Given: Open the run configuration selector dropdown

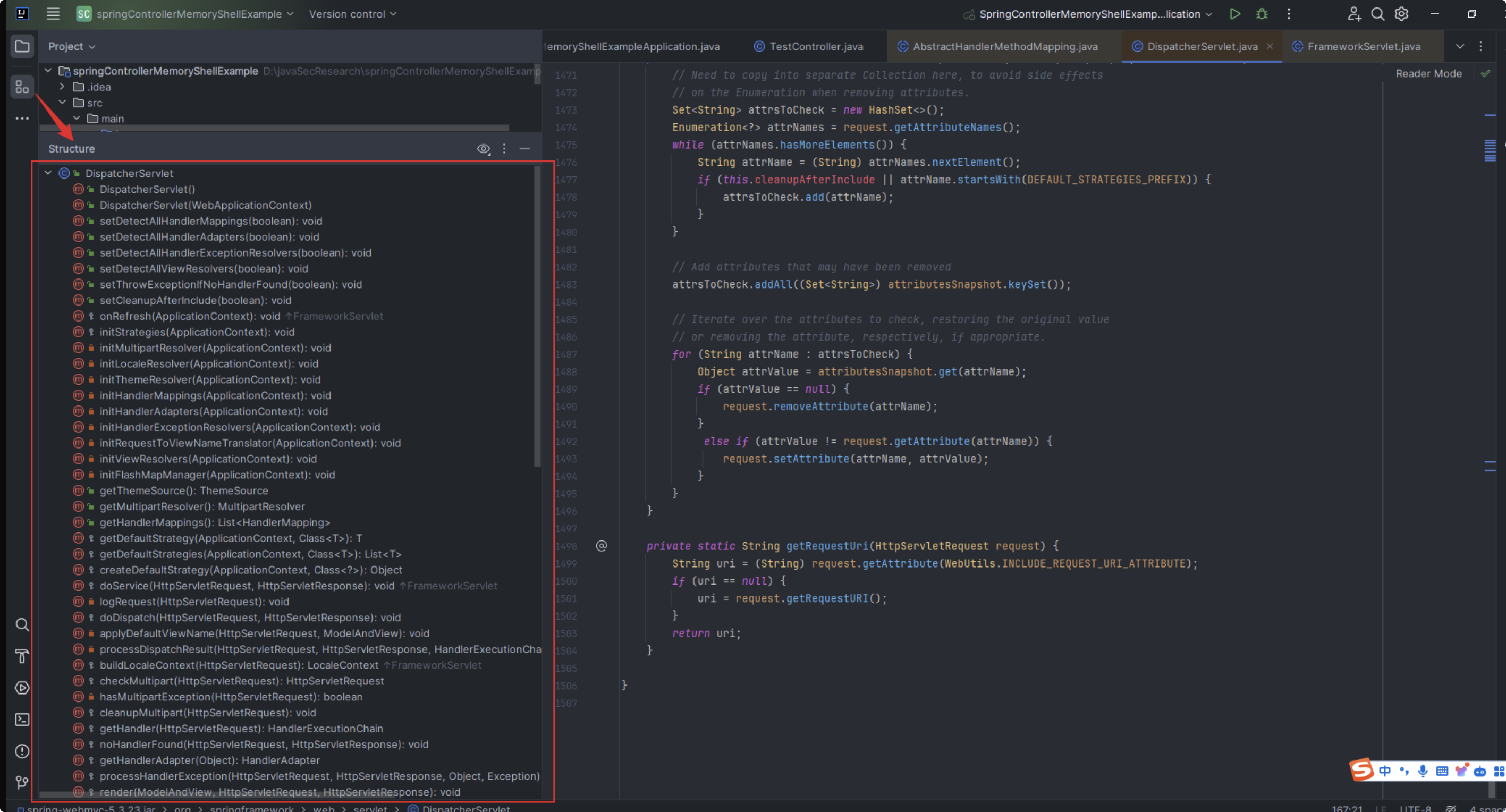Looking at the screenshot, I should coord(1088,14).
